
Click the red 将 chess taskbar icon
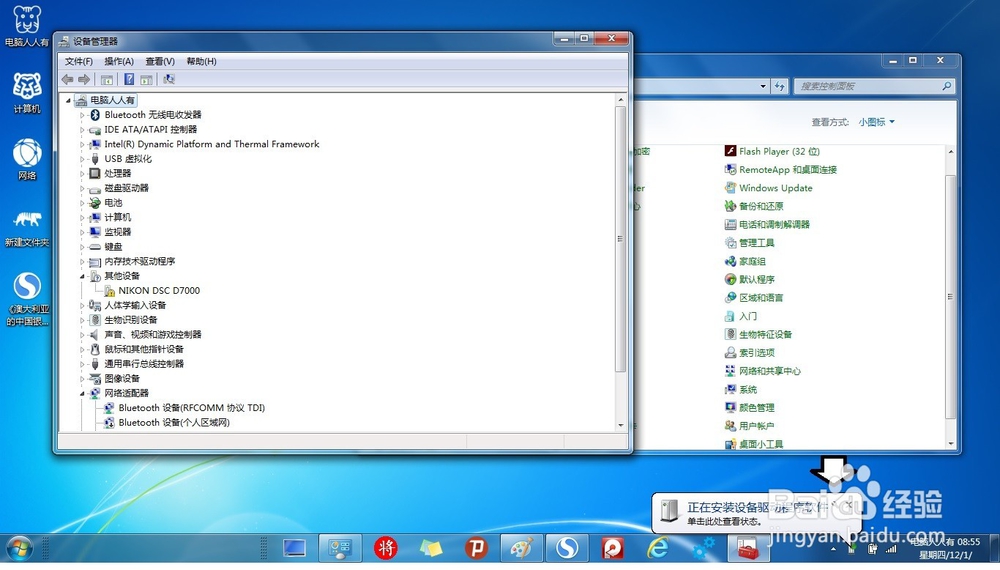[x=386, y=548]
